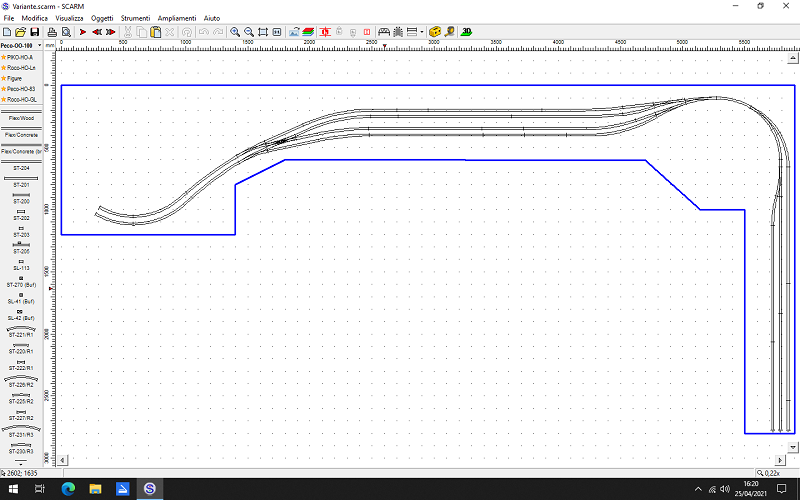Click the Zoom out magnifier icon
Image resolution: width=800 pixels, height=500 pixels.
(x=248, y=32)
